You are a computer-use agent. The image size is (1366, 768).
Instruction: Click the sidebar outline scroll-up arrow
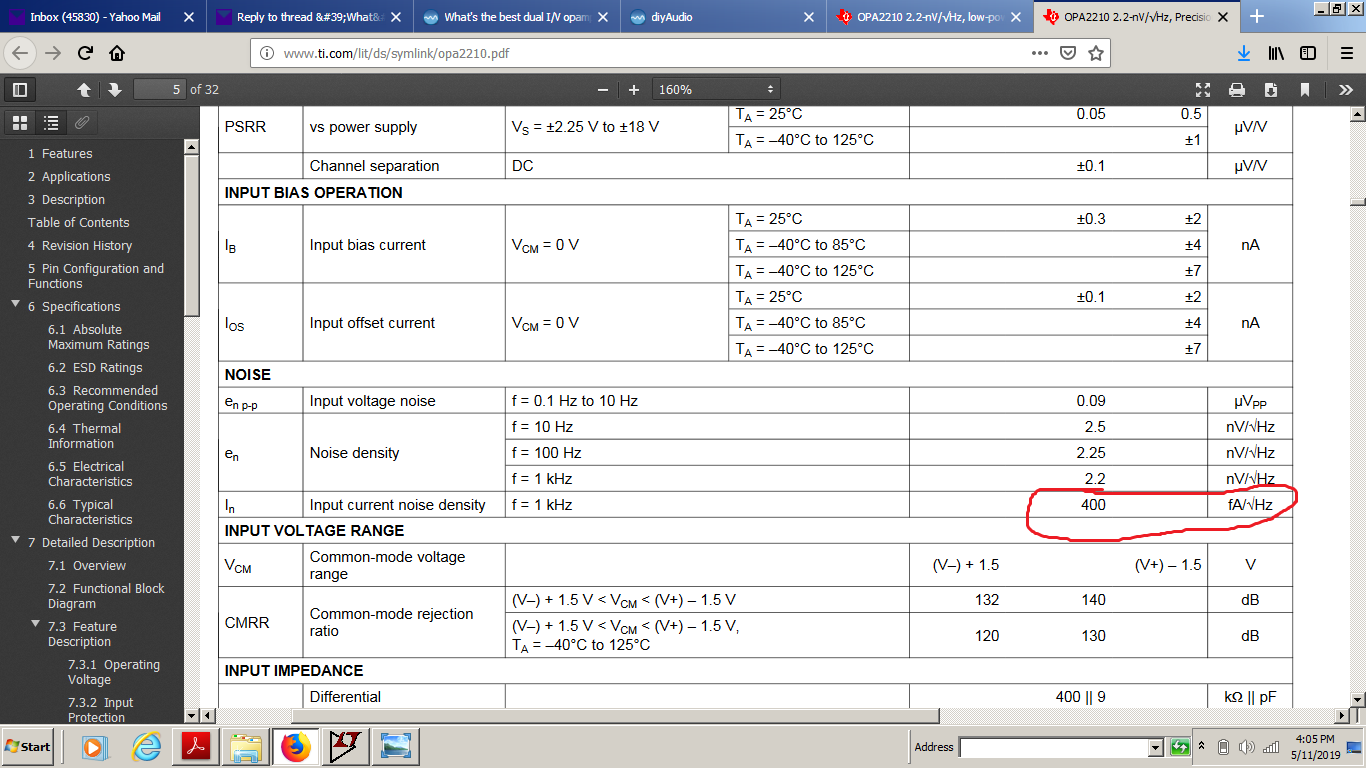click(192, 148)
